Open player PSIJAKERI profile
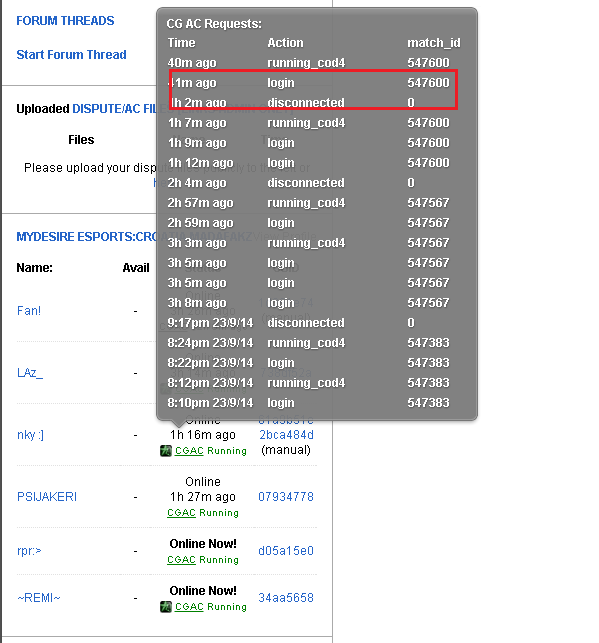599x643 pixels. coord(47,497)
